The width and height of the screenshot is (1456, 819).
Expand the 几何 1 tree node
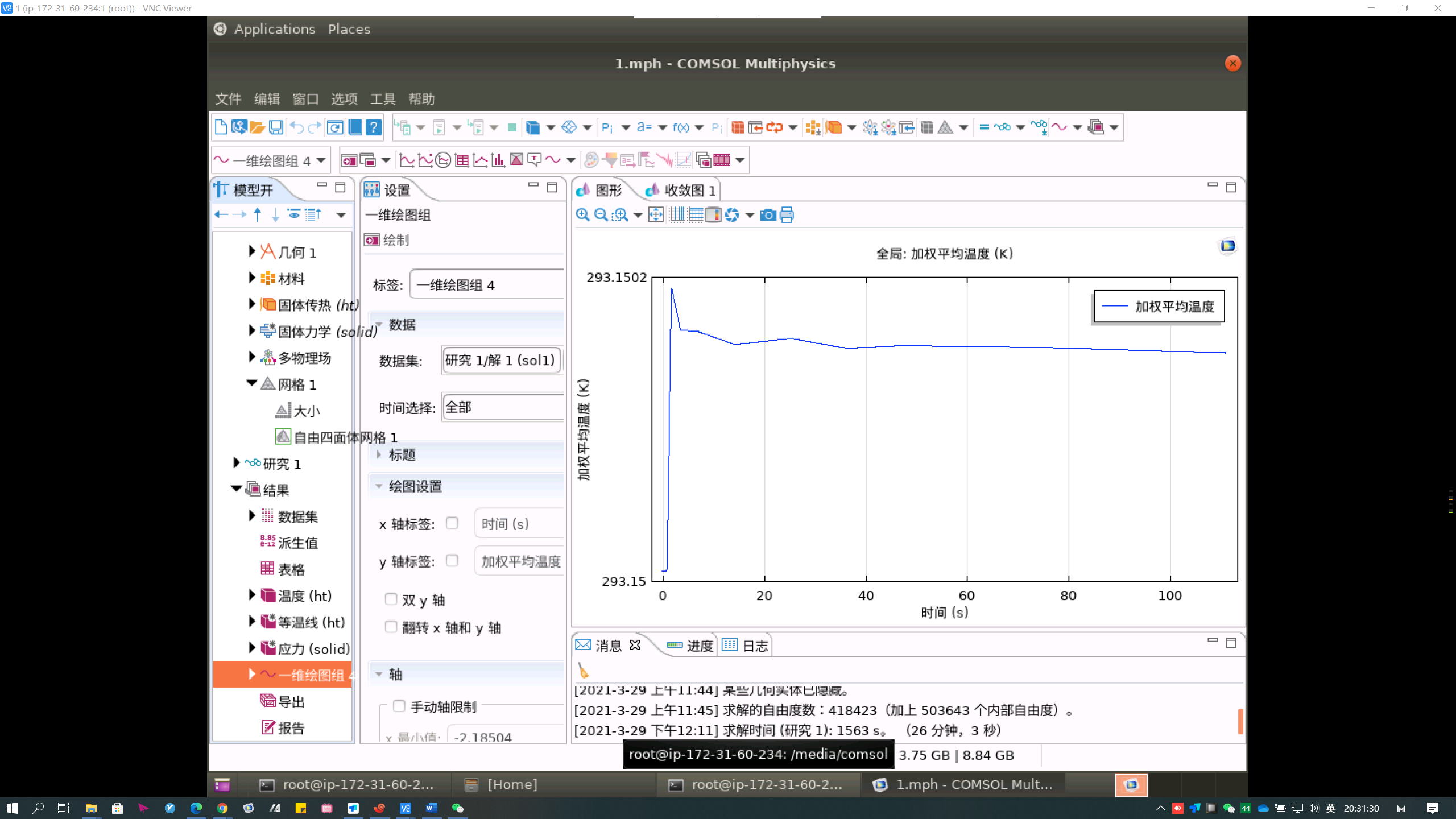point(252,251)
